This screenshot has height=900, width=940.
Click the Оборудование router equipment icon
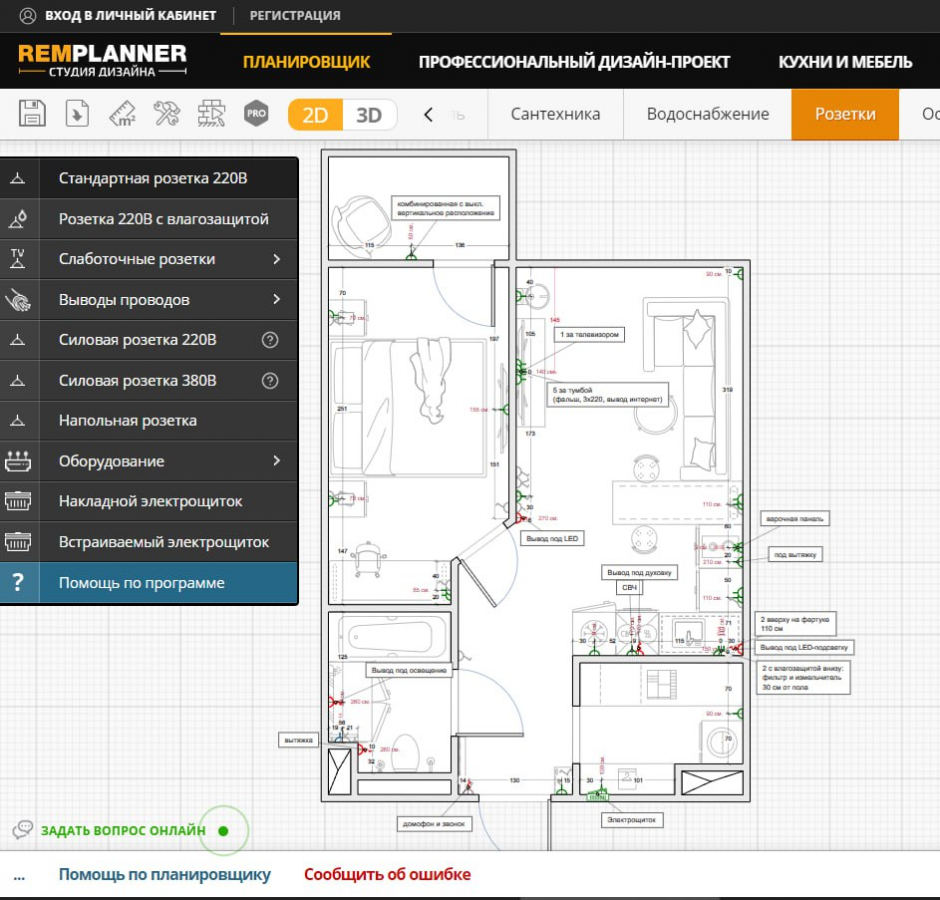pos(18,461)
